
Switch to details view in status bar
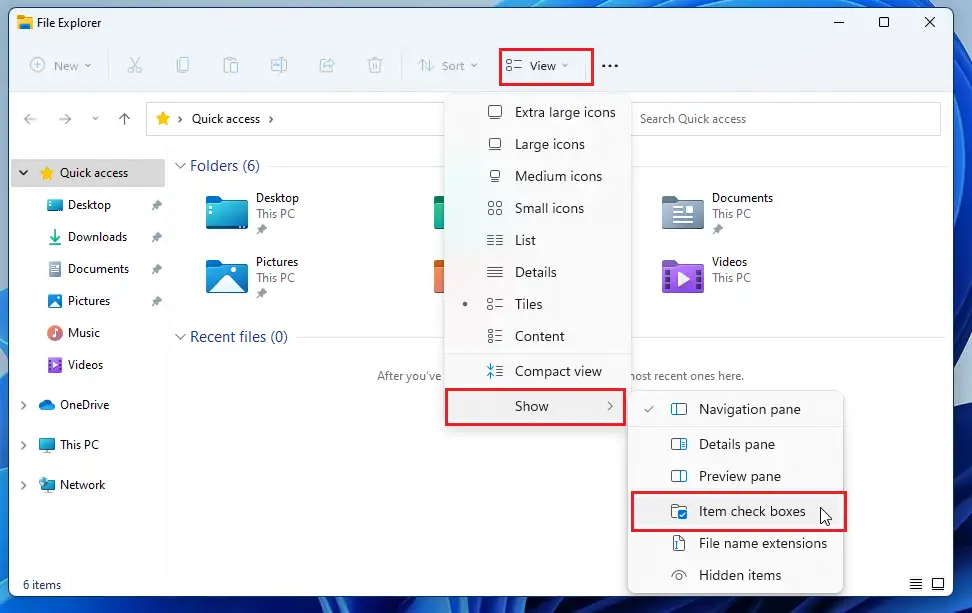point(916,584)
